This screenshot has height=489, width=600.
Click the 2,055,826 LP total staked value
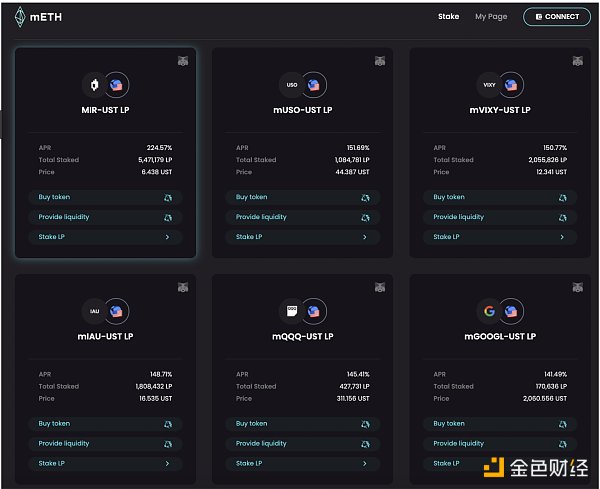548,160
